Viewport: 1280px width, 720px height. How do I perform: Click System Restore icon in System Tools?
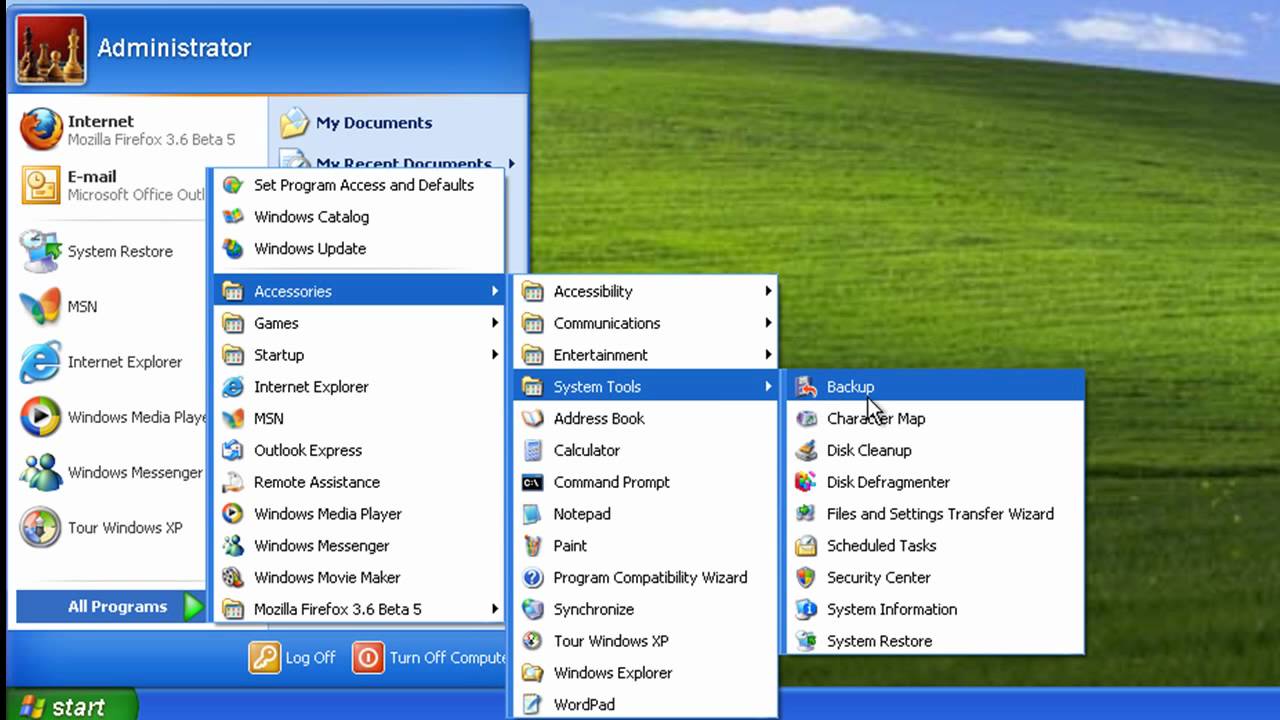click(x=806, y=641)
